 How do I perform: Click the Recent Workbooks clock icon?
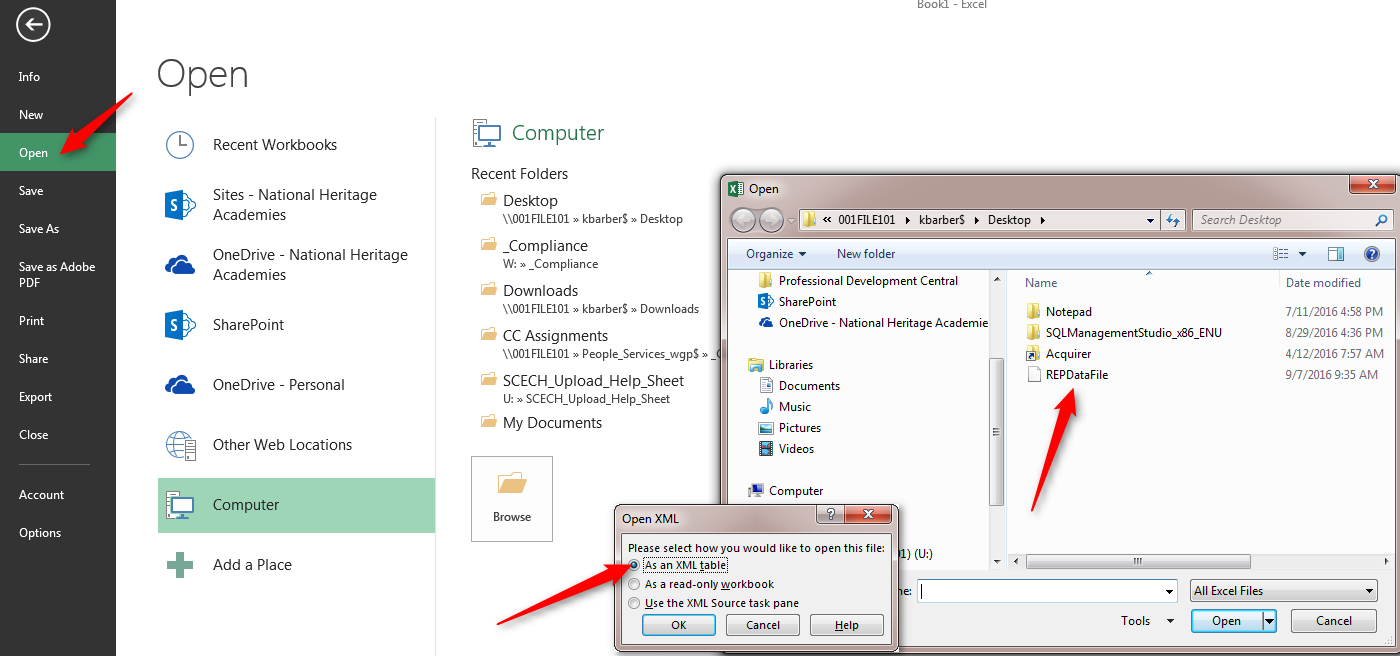[x=180, y=145]
